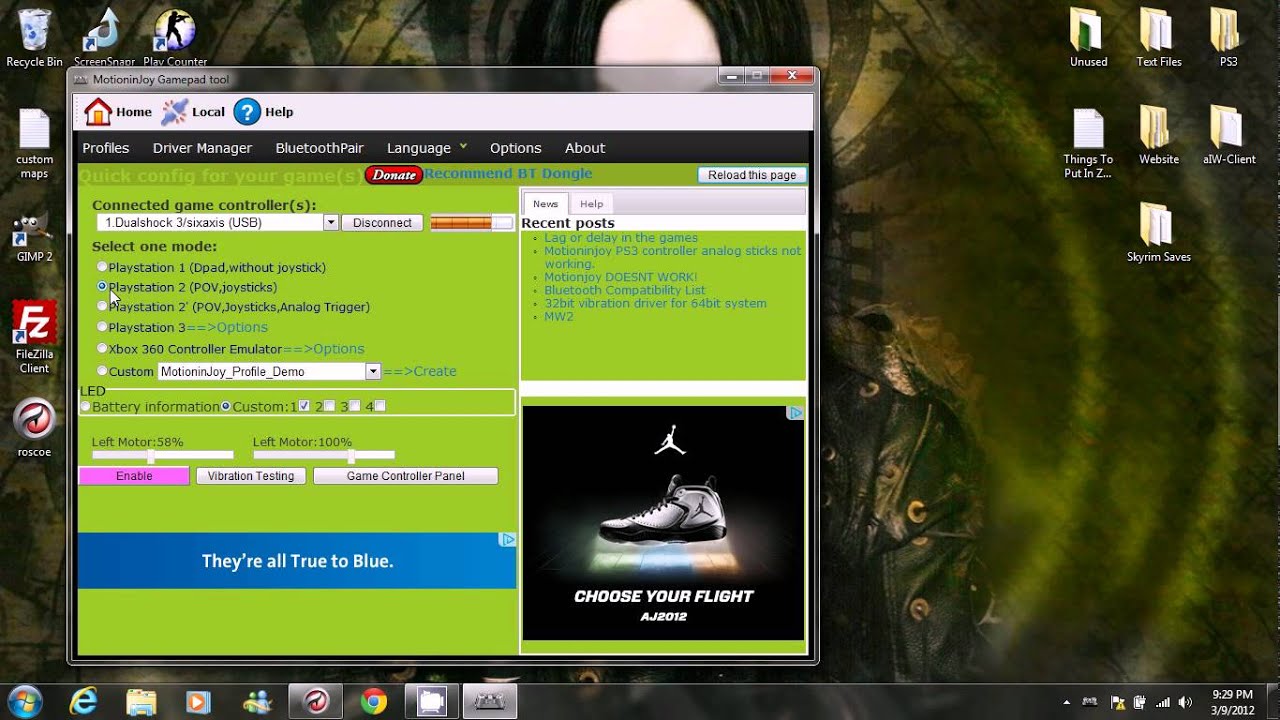Open the Help question mark icon
1280x720 pixels.
[247, 112]
